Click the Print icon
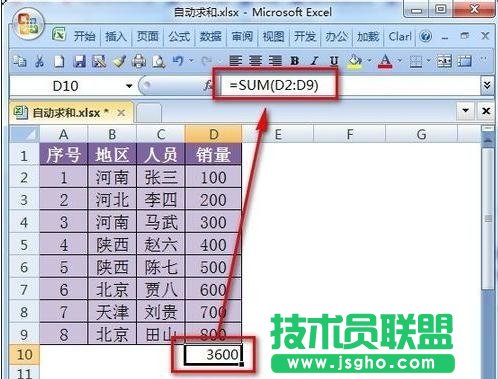Image resolution: width=498 pixels, height=379 pixels. point(138,61)
